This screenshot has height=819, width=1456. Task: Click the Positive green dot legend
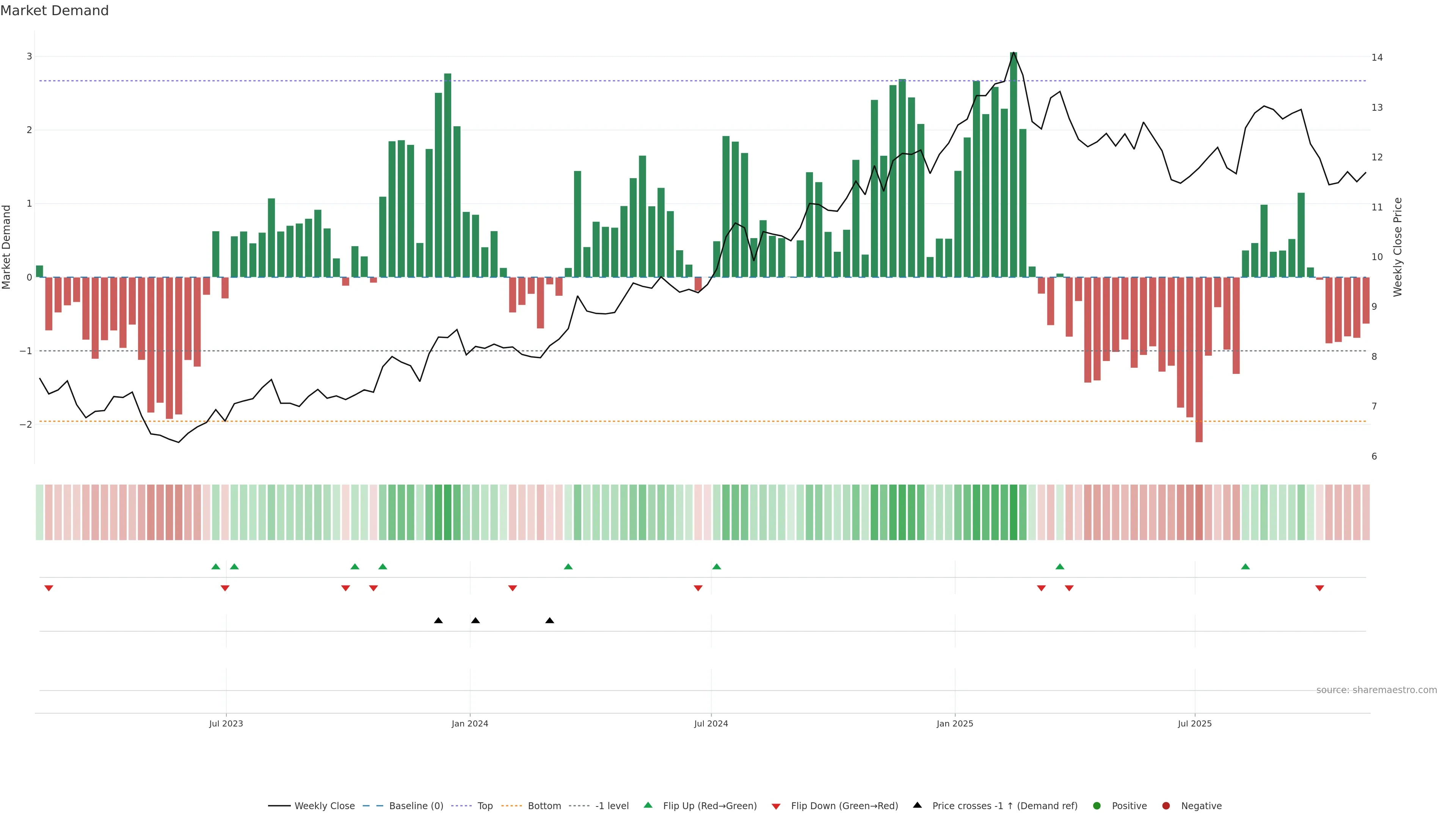coord(1097,806)
